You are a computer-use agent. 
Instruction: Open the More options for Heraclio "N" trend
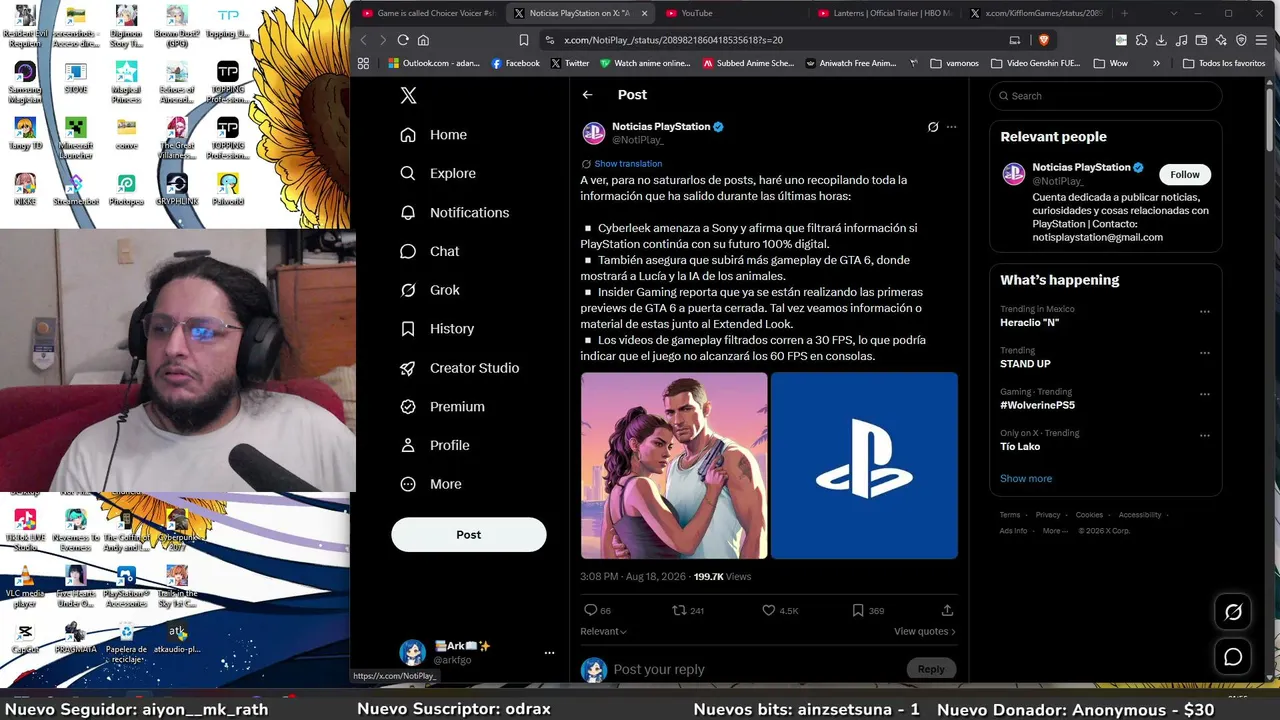(1205, 311)
